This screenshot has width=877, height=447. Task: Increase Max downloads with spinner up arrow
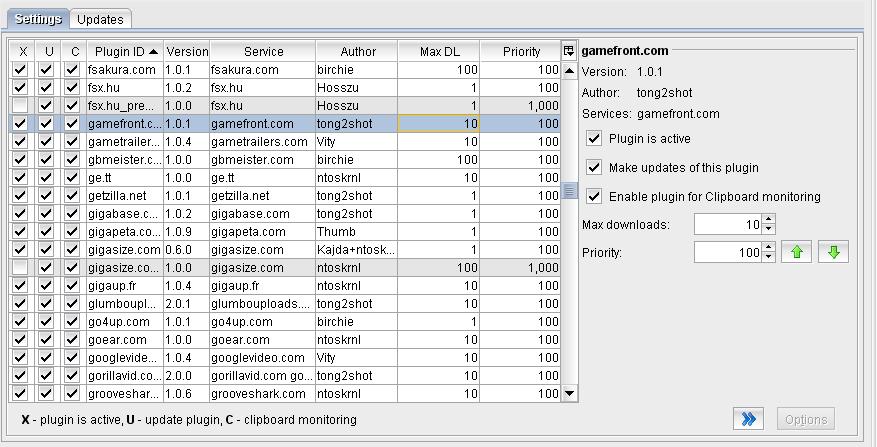coord(768,220)
